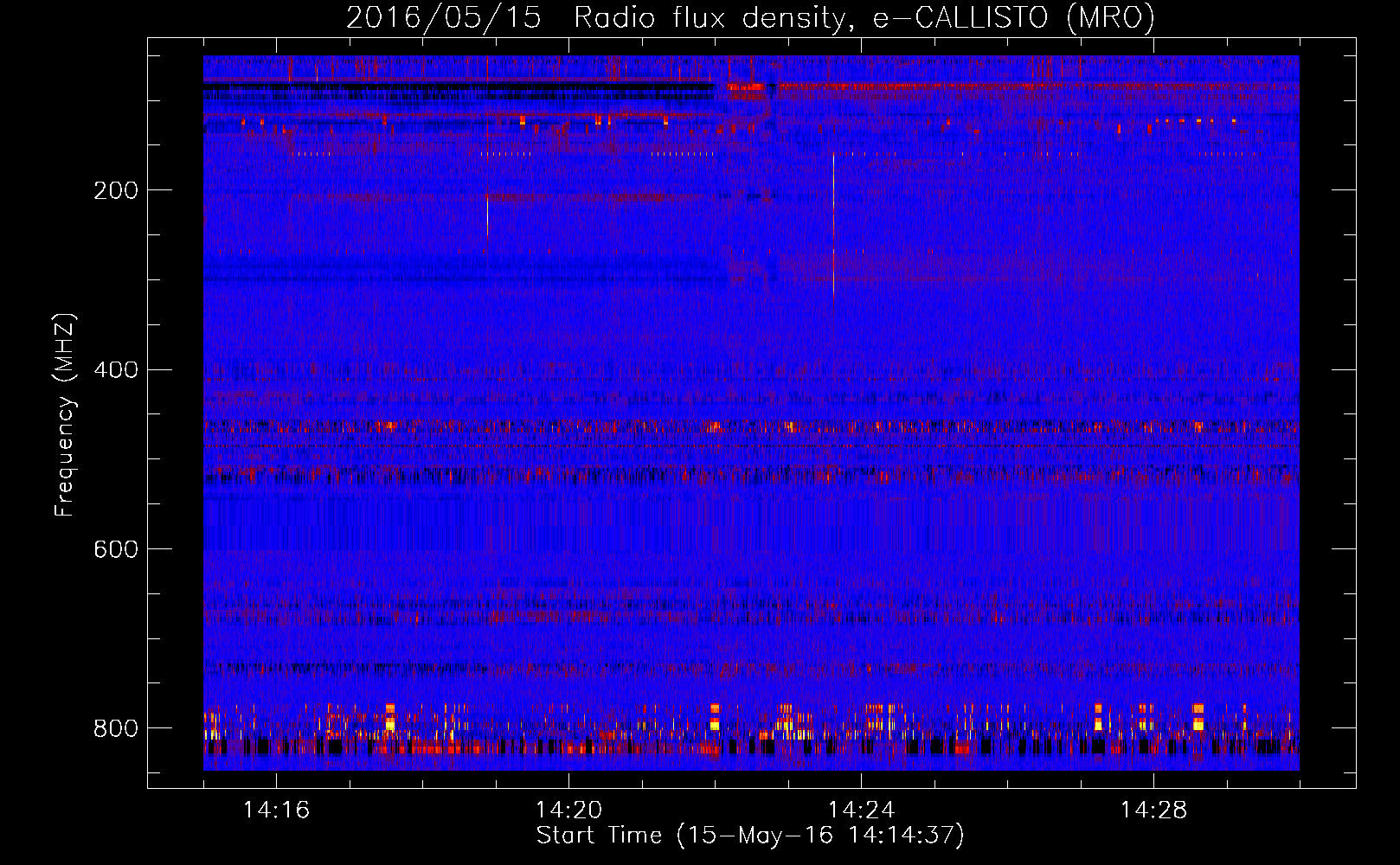This screenshot has width=1400, height=865.
Task: Select the 'Frequency (MHZ)' y-axis label
Action: point(65,414)
